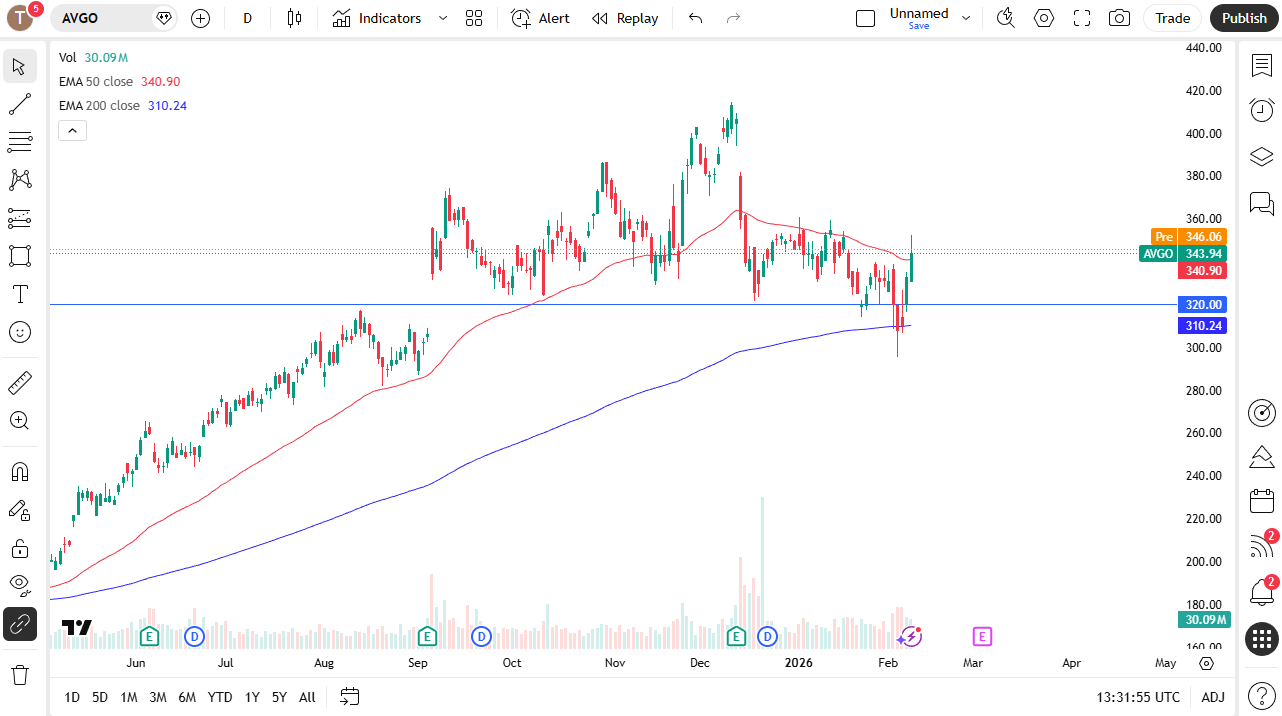Open the layout setup square icon
Screen dimensions: 1282x716
[866, 18]
